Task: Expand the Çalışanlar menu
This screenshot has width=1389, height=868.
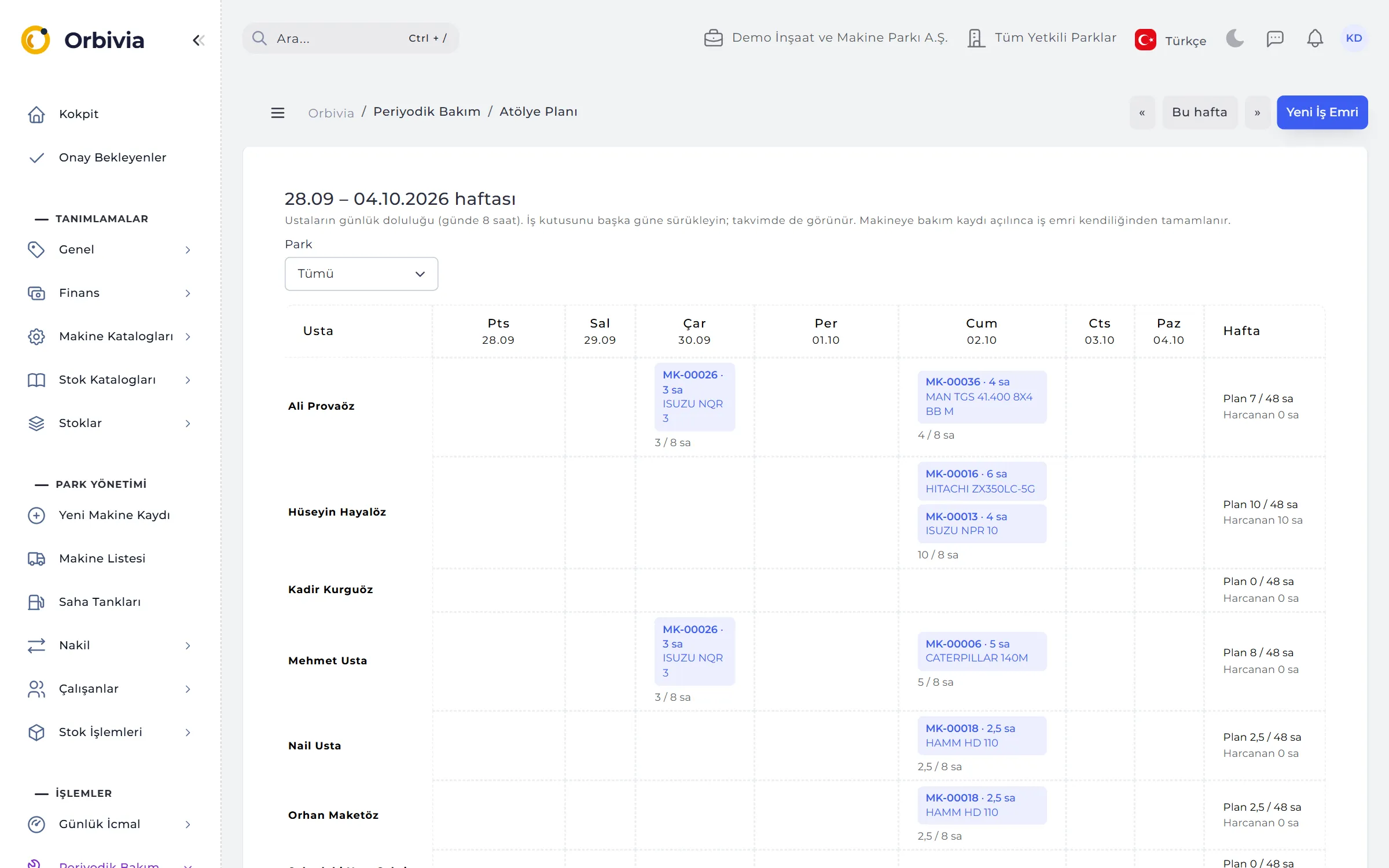Action: (x=110, y=689)
